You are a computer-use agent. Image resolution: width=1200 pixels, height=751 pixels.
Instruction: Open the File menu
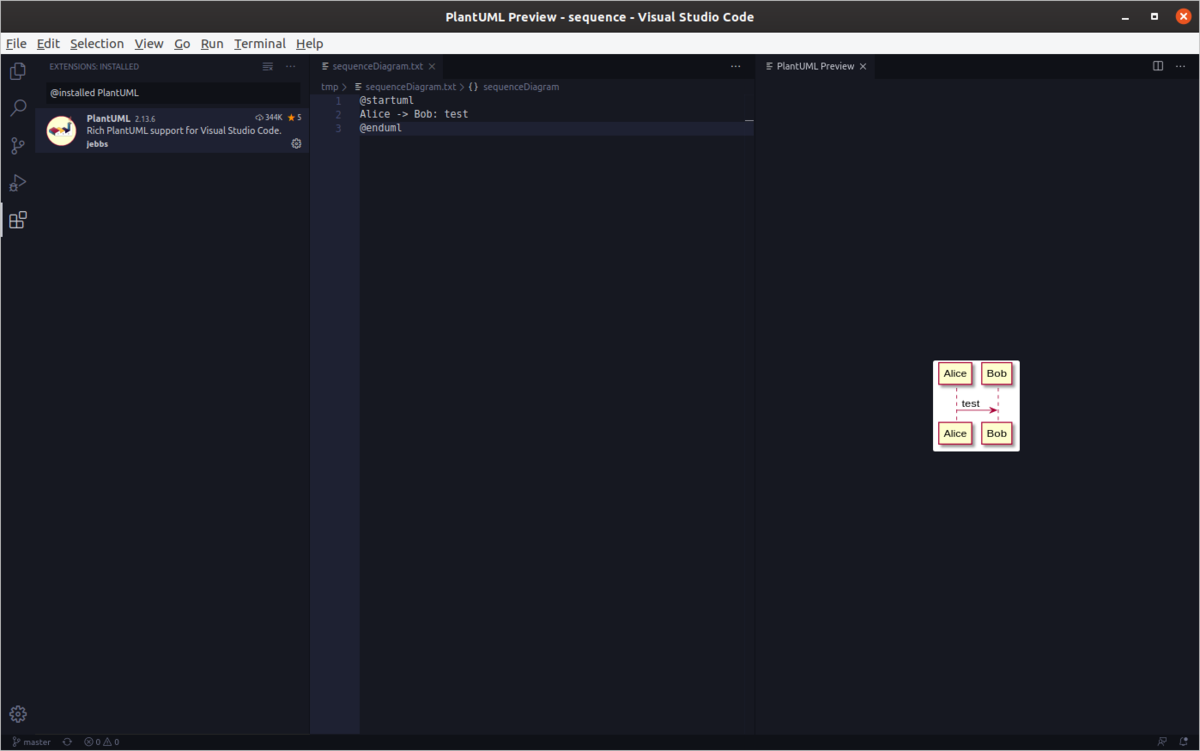16,44
